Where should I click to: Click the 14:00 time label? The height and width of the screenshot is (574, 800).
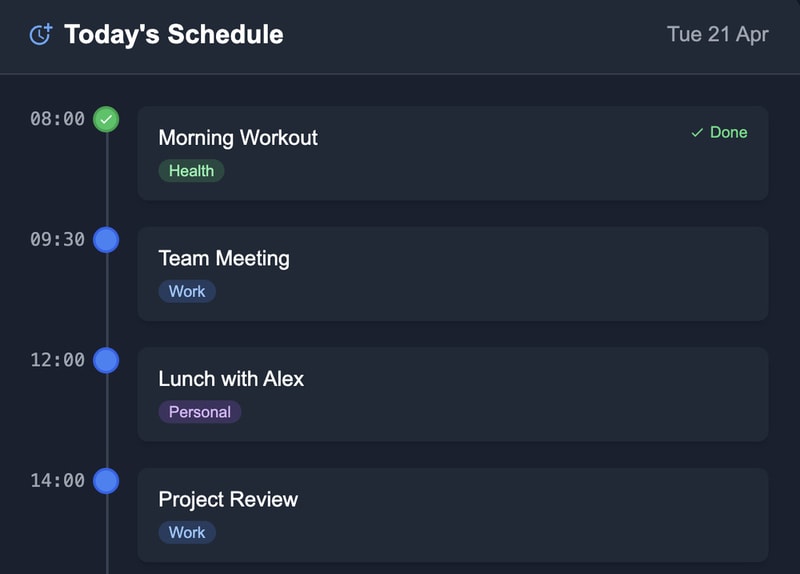[x=57, y=481]
